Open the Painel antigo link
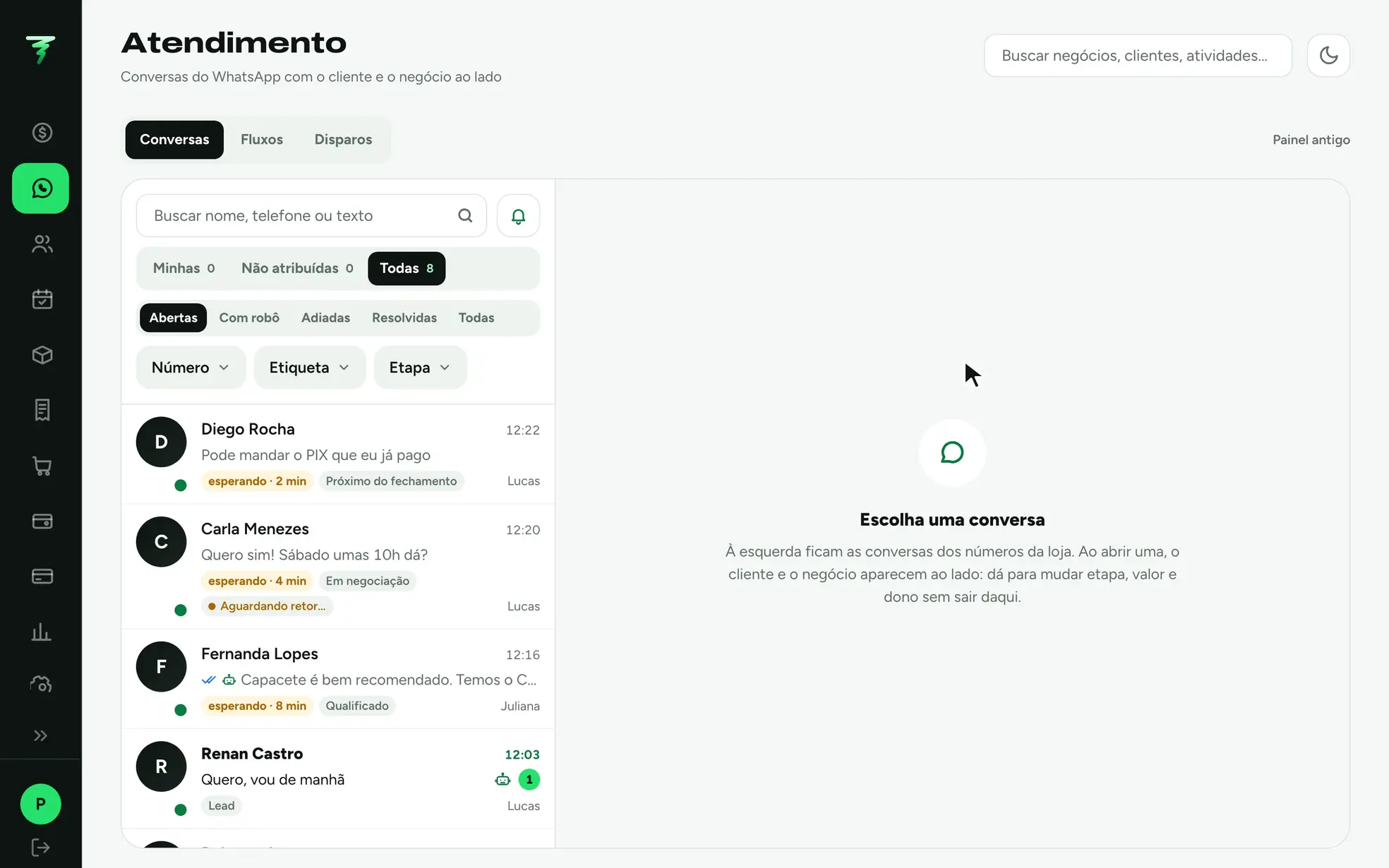 [x=1311, y=140]
